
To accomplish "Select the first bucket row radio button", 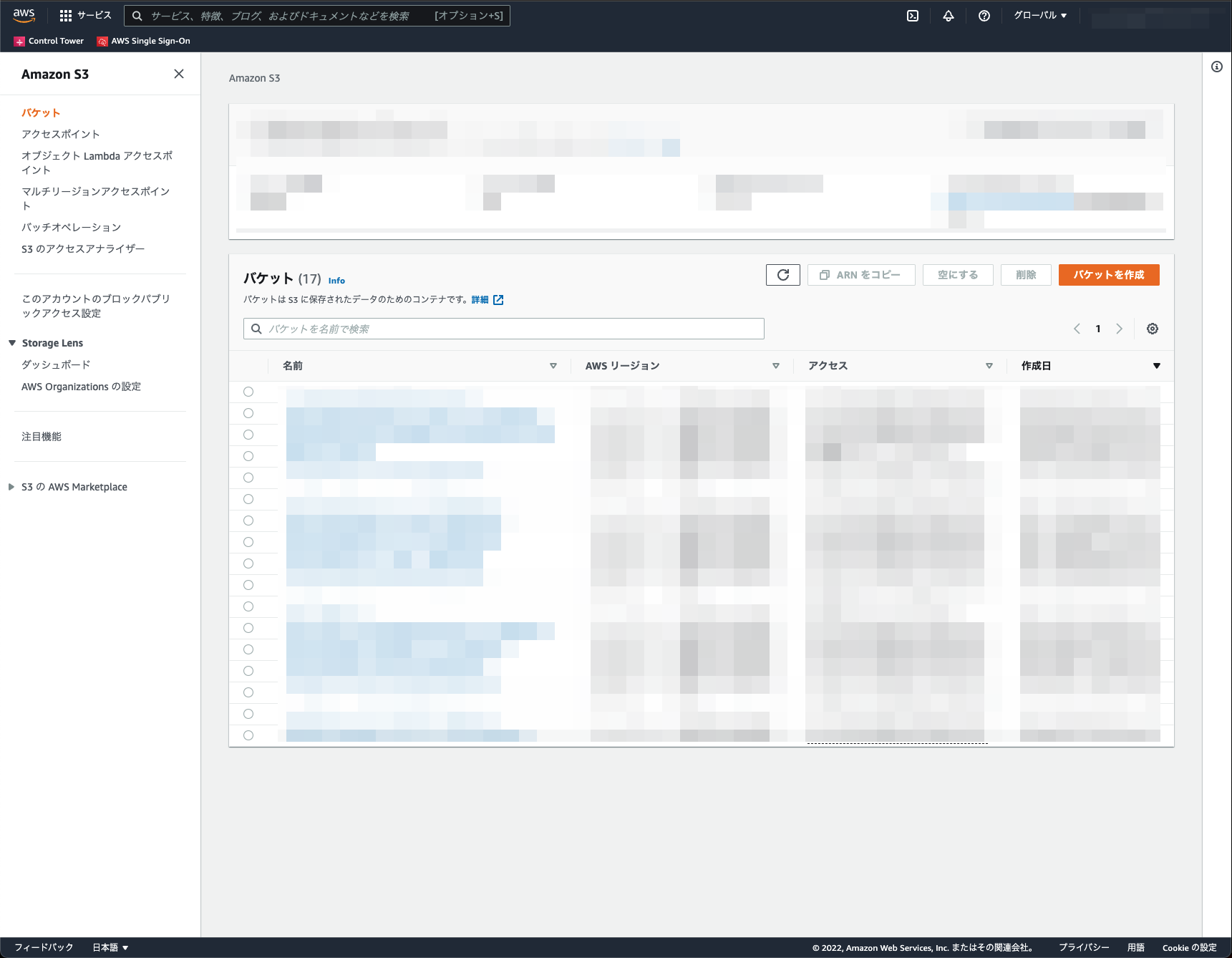I will coord(248,392).
